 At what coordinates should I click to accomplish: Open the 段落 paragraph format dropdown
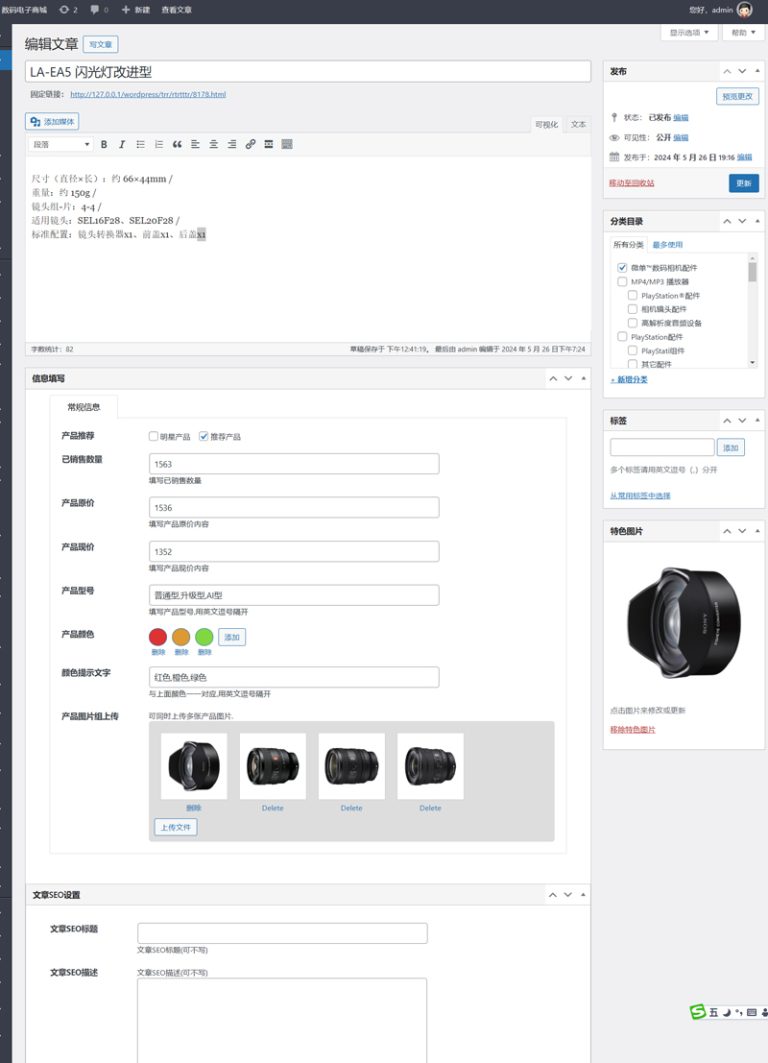61,145
